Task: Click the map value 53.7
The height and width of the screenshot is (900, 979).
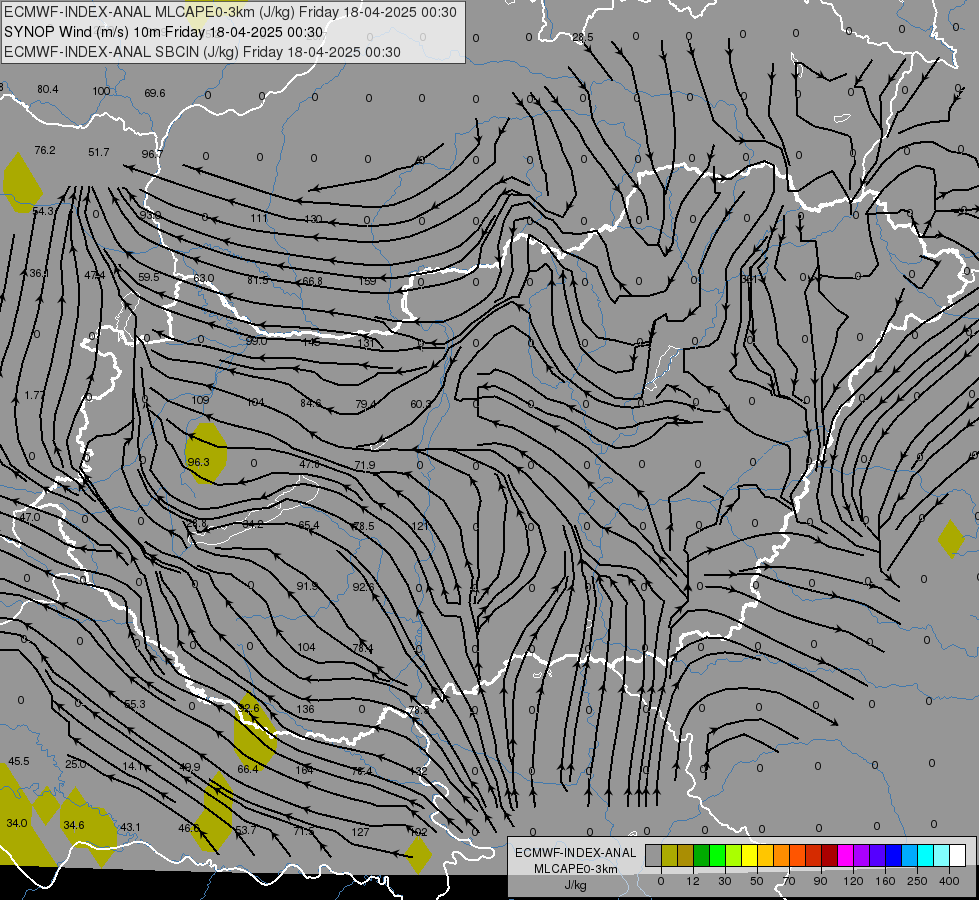Action: click(x=245, y=830)
